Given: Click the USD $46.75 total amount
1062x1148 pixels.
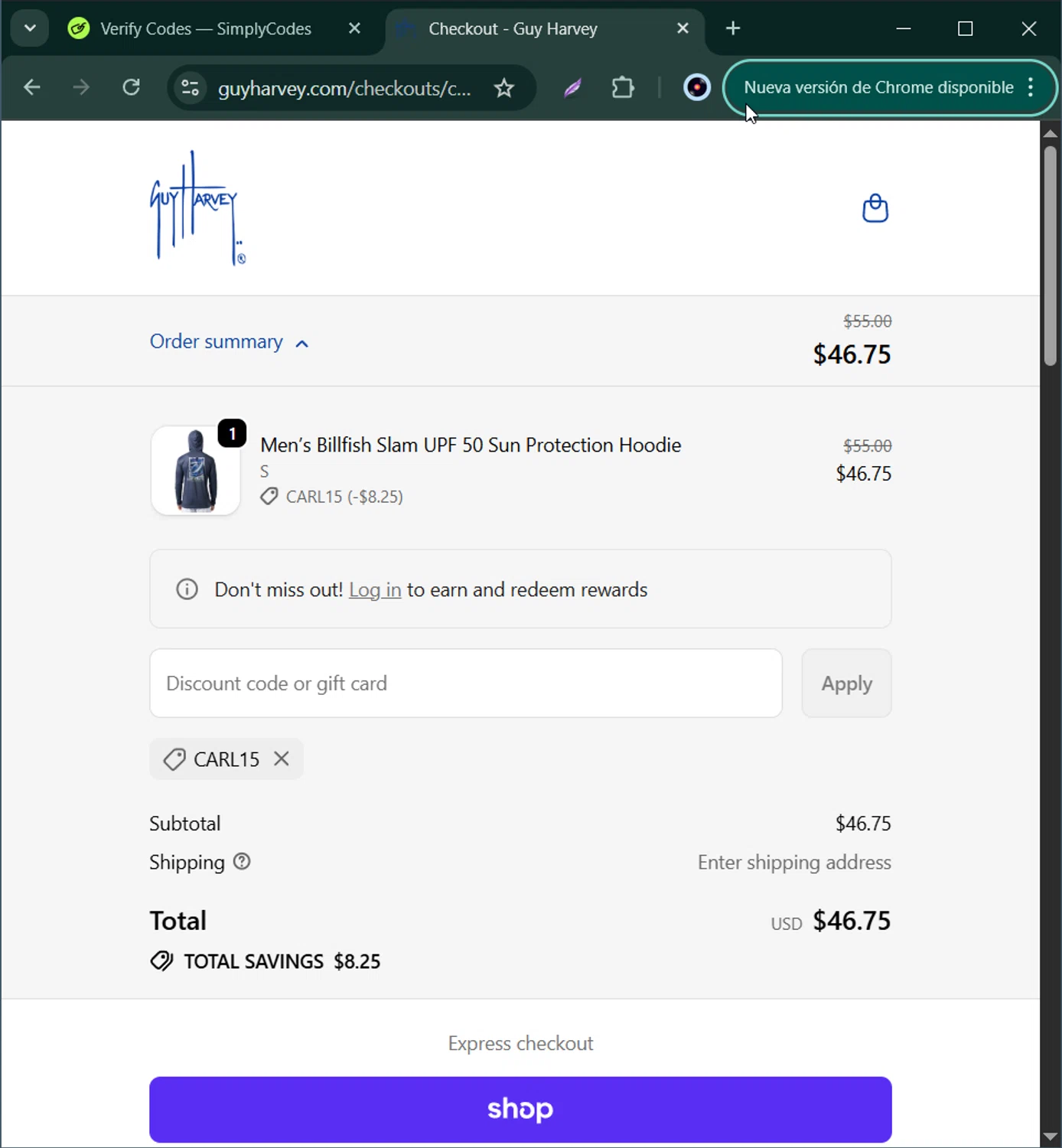Looking at the screenshot, I should click(831, 921).
